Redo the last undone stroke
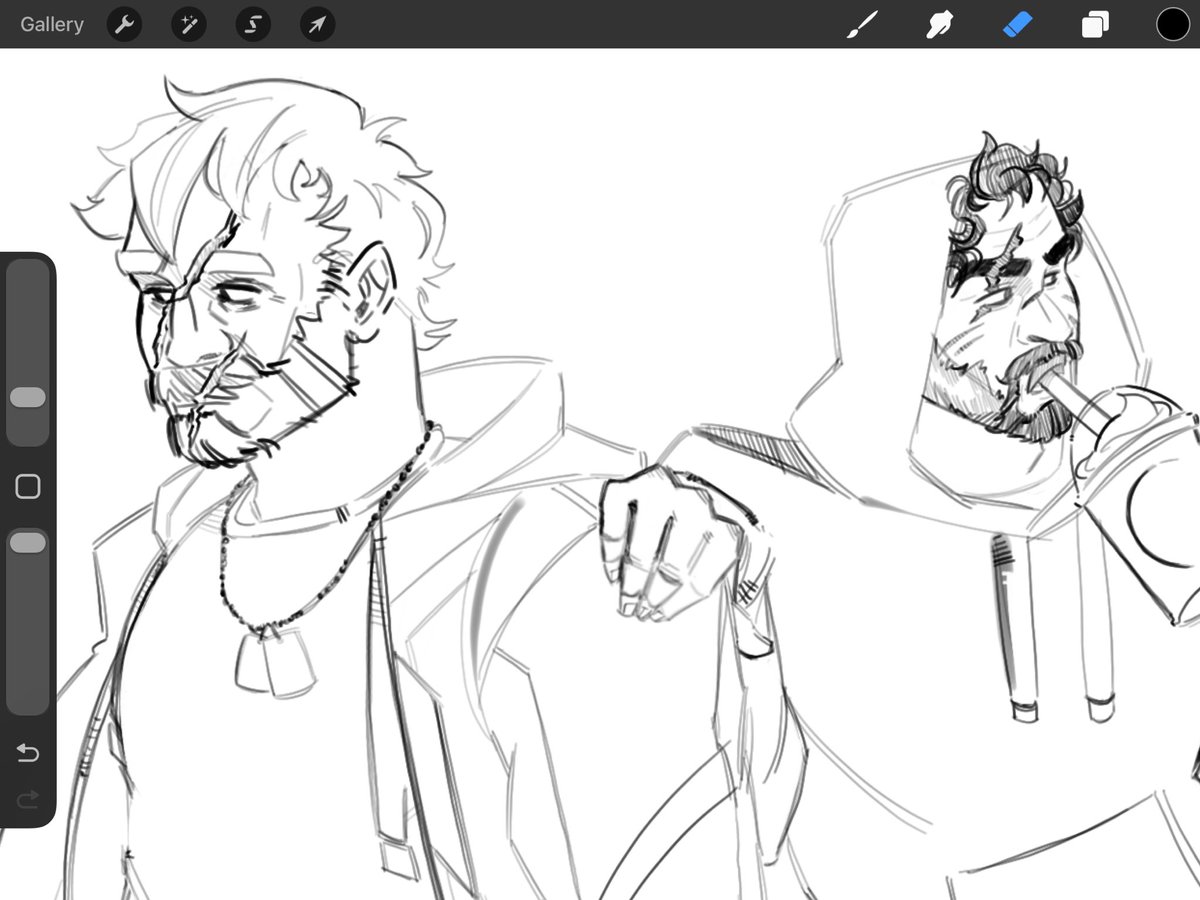 coord(28,798)
